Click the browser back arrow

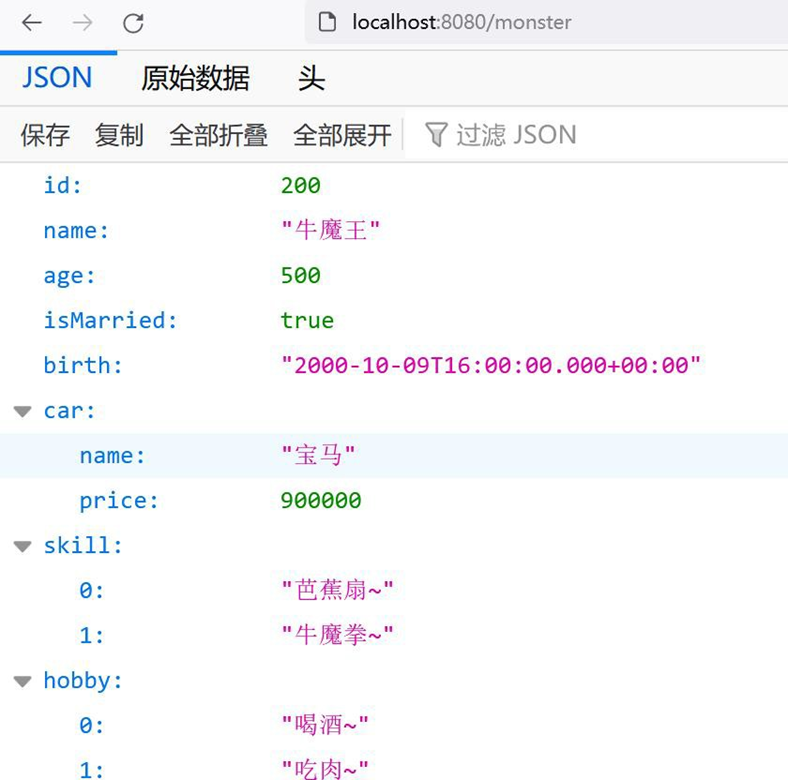point(32,23)
